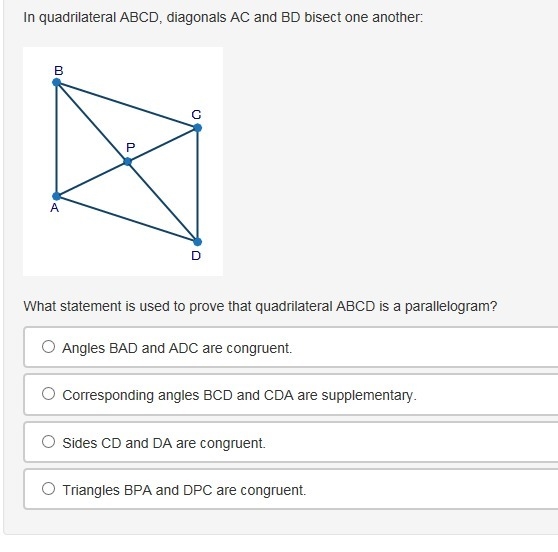Viewport: 558px width, 552px height.
Task: Click vertex point A in the diagram
Action: 57,196
